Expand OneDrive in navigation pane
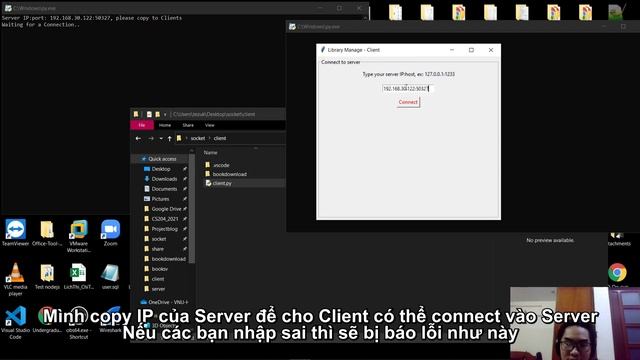Viewport: 640px width, 360px height. point(164,302)
